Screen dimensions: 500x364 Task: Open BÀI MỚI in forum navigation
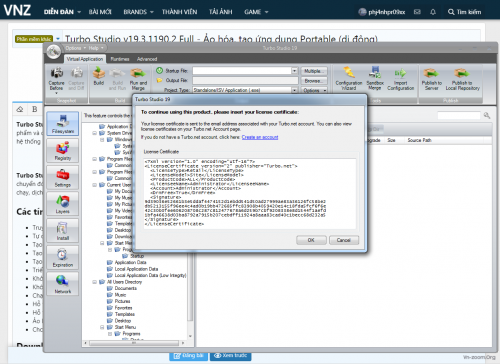coord(100,12)
